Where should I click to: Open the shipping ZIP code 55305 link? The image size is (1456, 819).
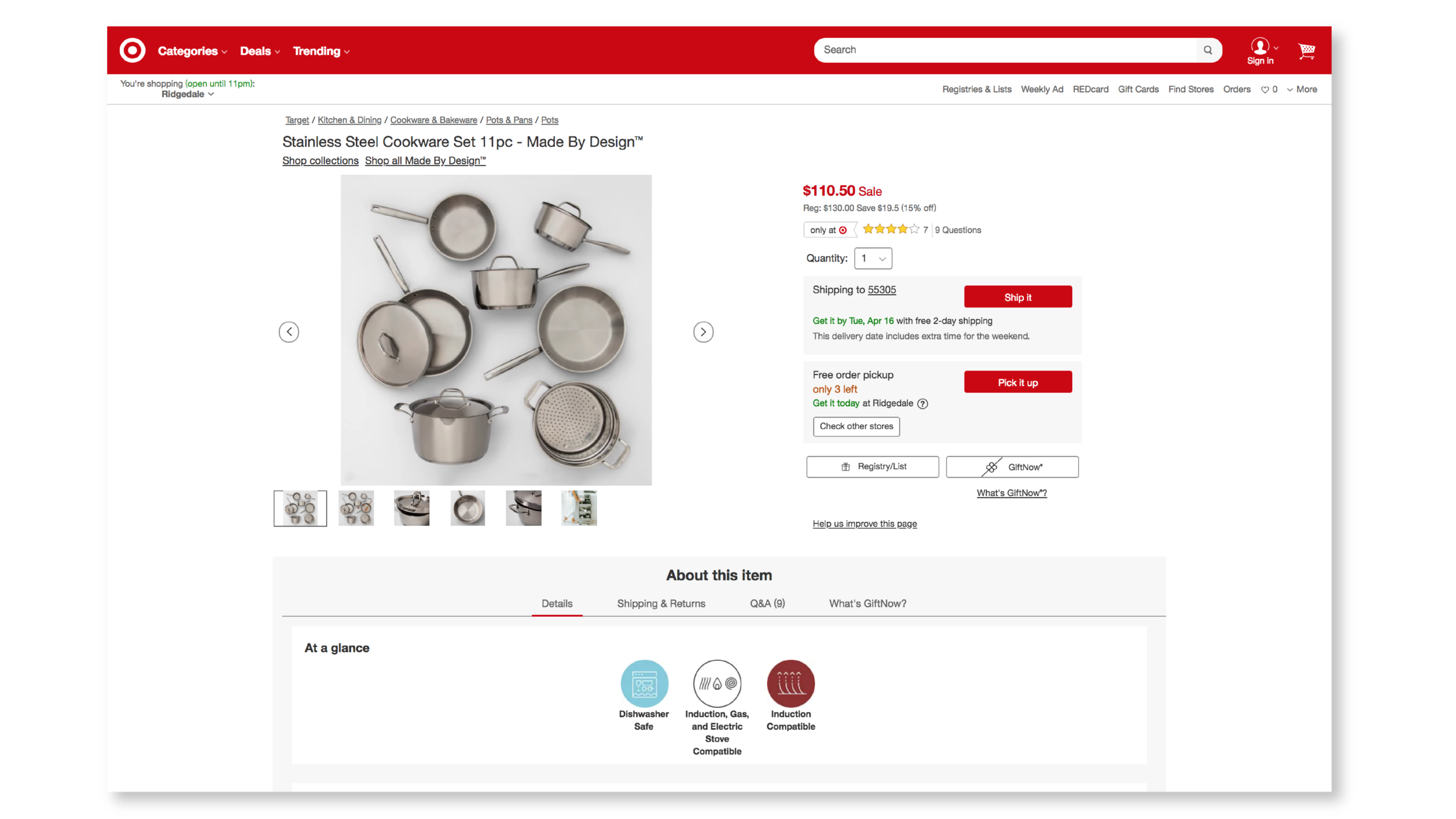[882, 290]
